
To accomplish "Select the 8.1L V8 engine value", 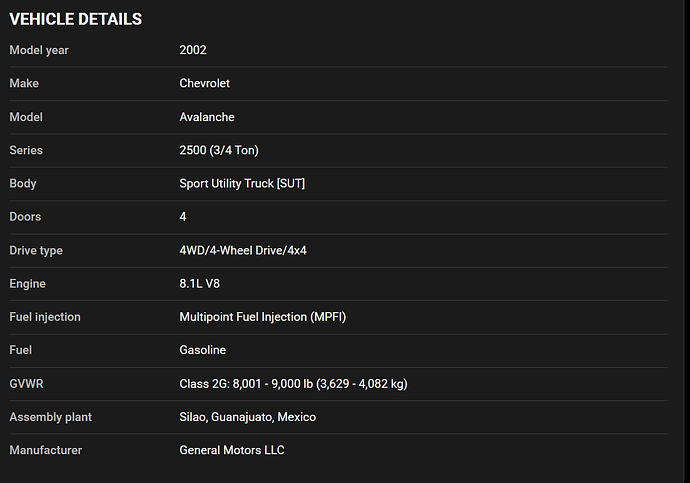I will point(199,284).
